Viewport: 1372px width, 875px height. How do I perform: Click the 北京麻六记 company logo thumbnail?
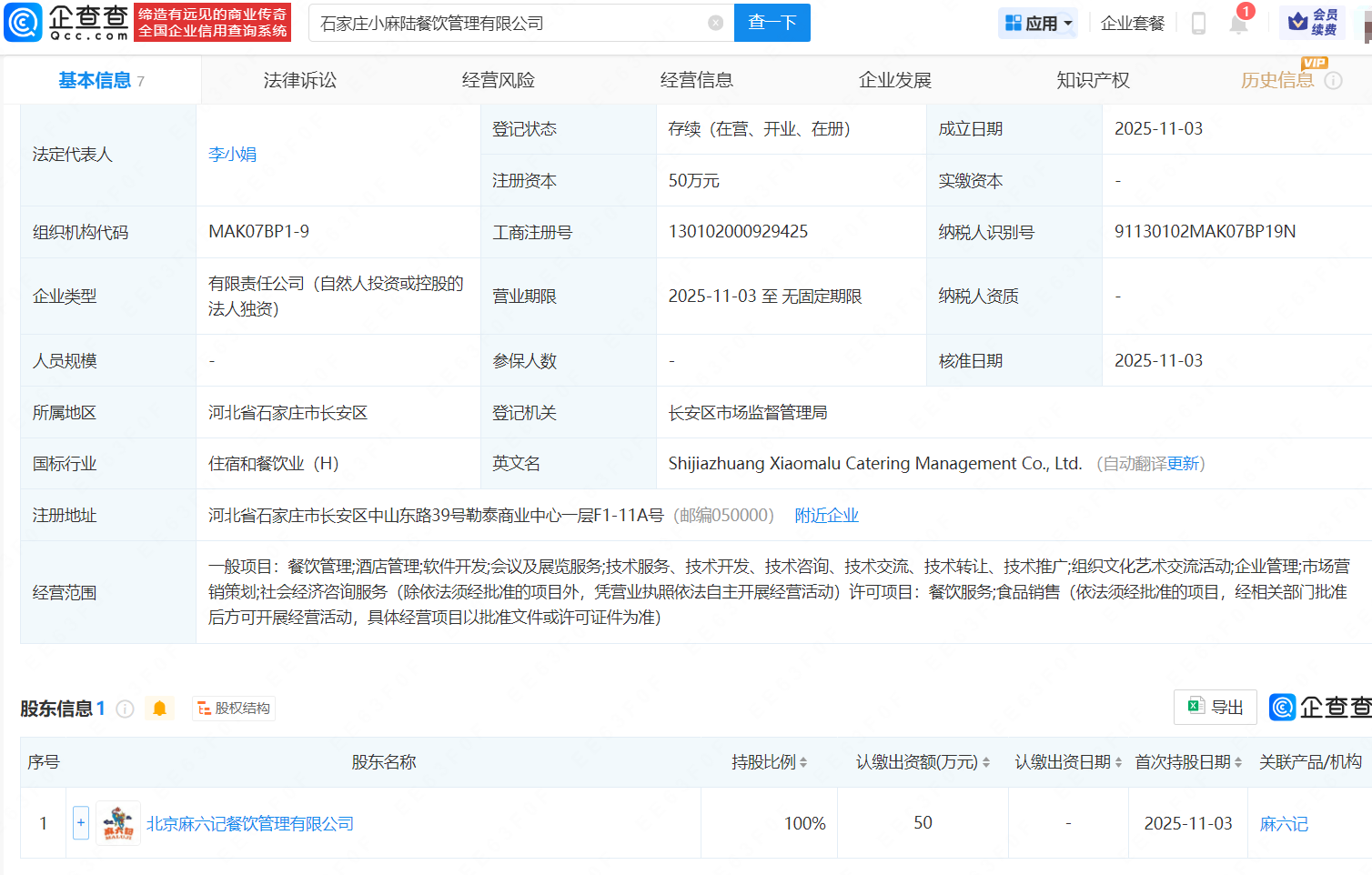(118, 823)
